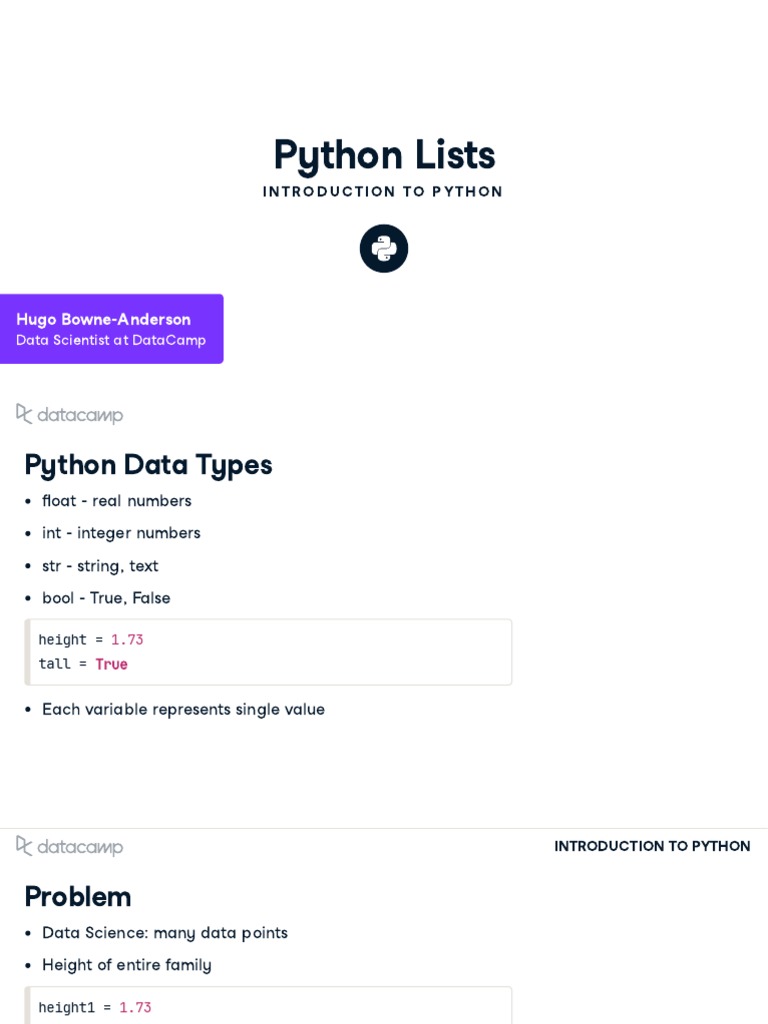Click the "Height of entire family" bullet
The width and height of the screenshot is (768, 1024).
click(127, 965)
